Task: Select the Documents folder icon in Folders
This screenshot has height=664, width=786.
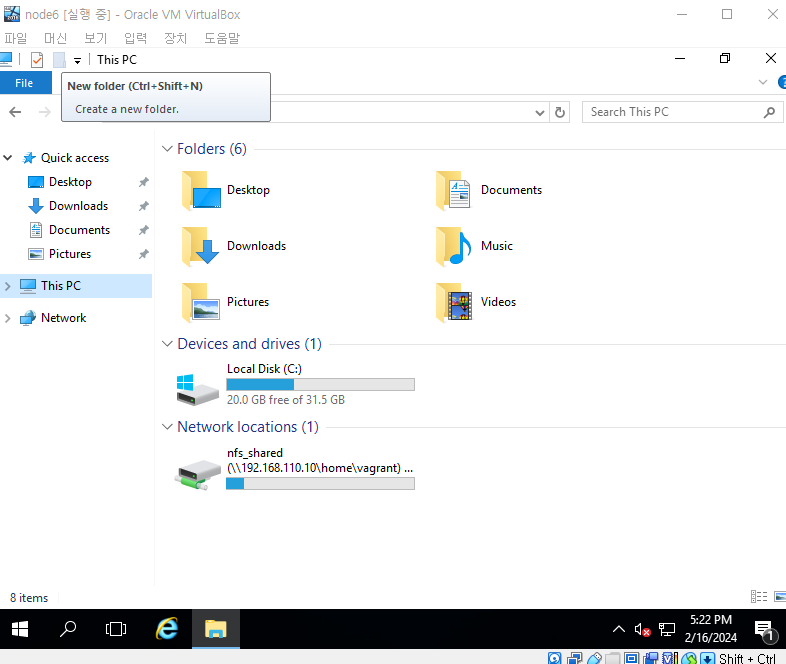Action: tap(454, 190)
